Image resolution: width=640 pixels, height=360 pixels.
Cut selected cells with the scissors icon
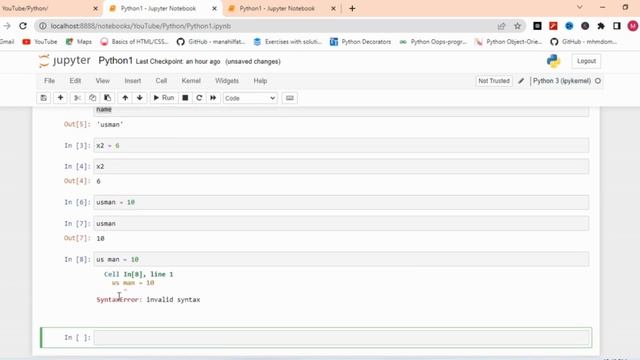point(77,98)
